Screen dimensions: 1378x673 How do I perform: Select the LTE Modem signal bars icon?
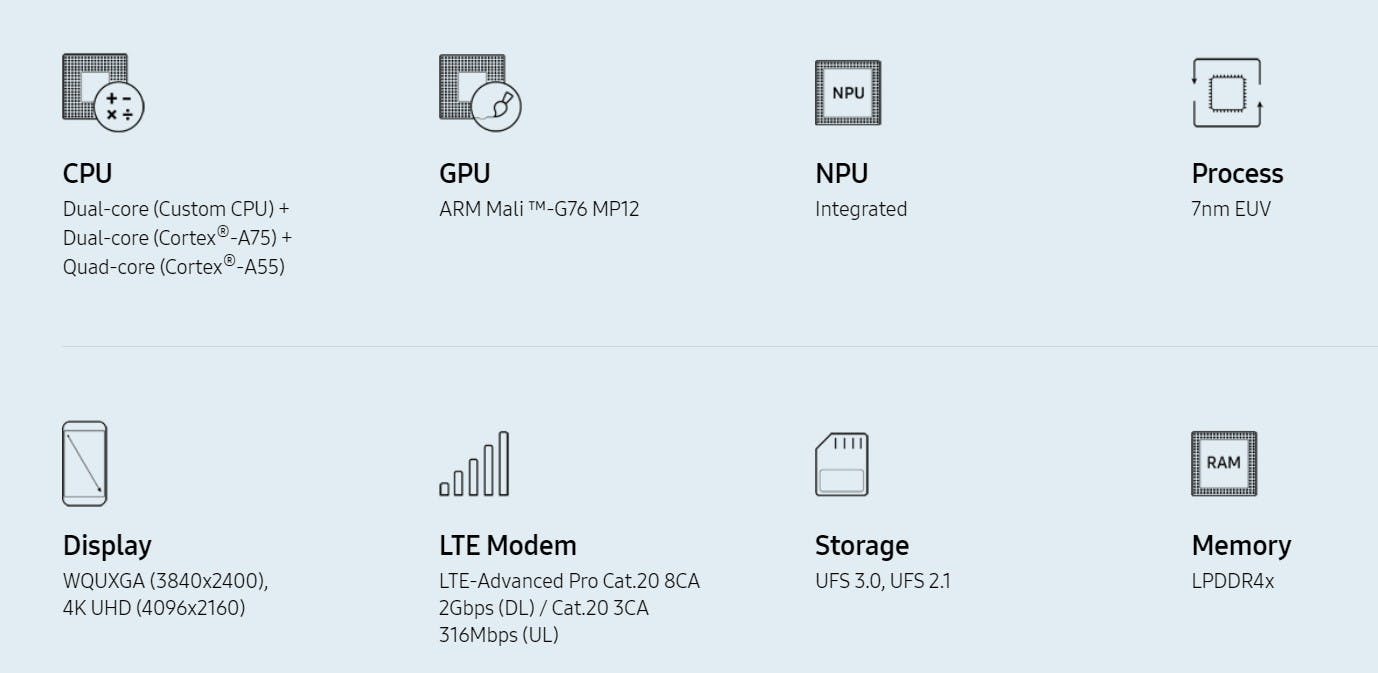point(474,464)
